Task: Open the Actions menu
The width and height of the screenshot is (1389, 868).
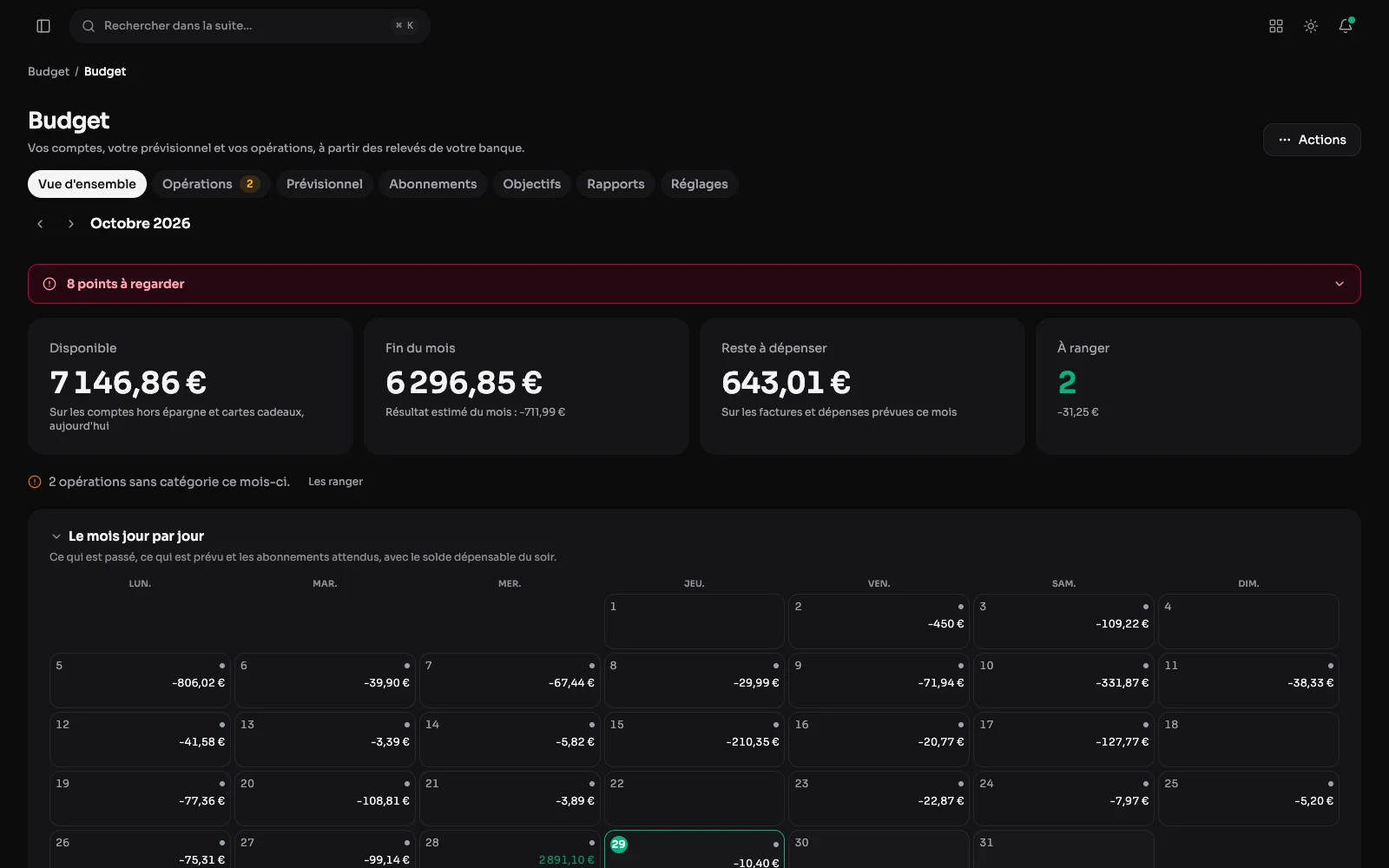Action: click(1312, 140)
